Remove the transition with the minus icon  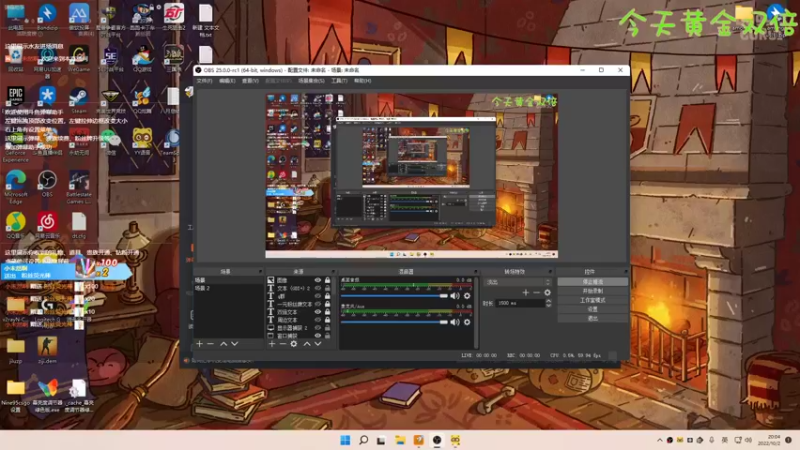tap(536, 292)
